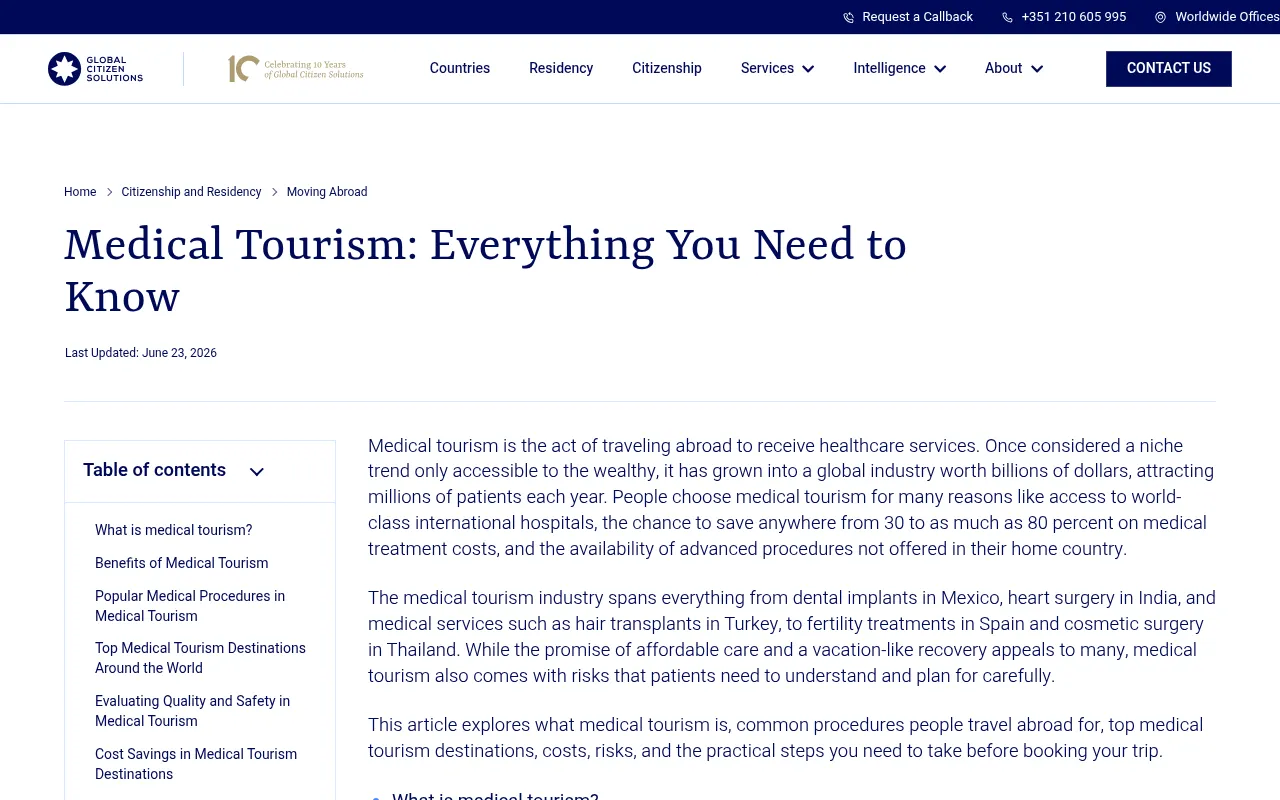Image resolution: width=1280 pixels, height=800 pixels.
Task: Click the Table of contents heading
Action: point(154,470)
